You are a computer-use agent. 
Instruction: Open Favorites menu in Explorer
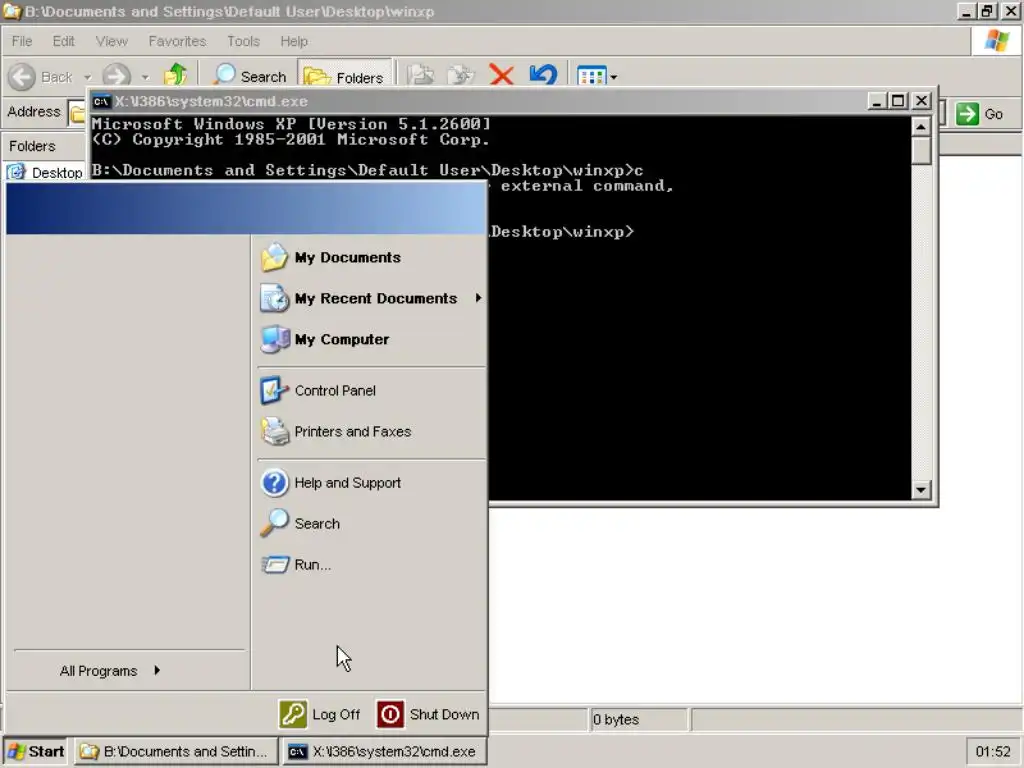pyautogui.click(x=177, y=41)
